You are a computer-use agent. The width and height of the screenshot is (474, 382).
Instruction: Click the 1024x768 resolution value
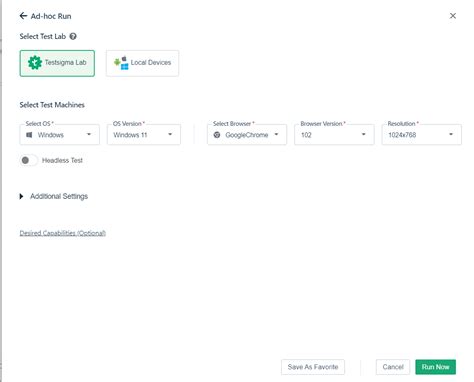pyautogui.click(x=402, y=135)
